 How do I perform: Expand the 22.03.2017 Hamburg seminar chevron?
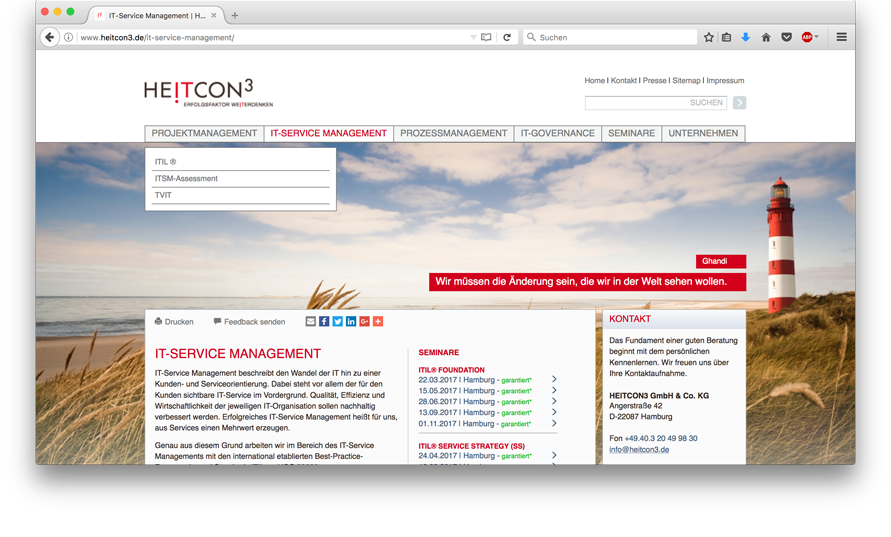554,379
